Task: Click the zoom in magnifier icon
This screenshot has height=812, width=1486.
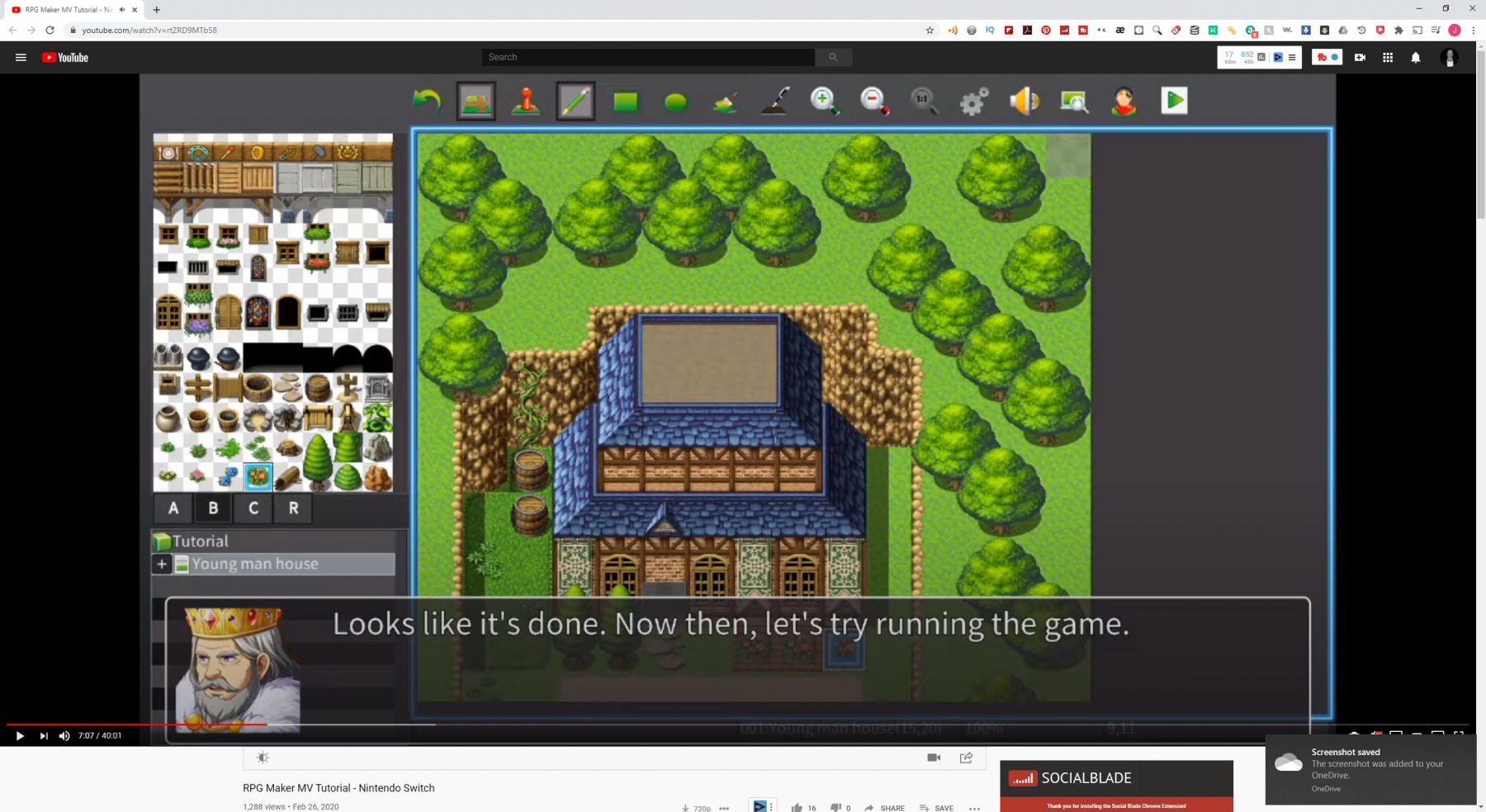Action: click(825, 101)
